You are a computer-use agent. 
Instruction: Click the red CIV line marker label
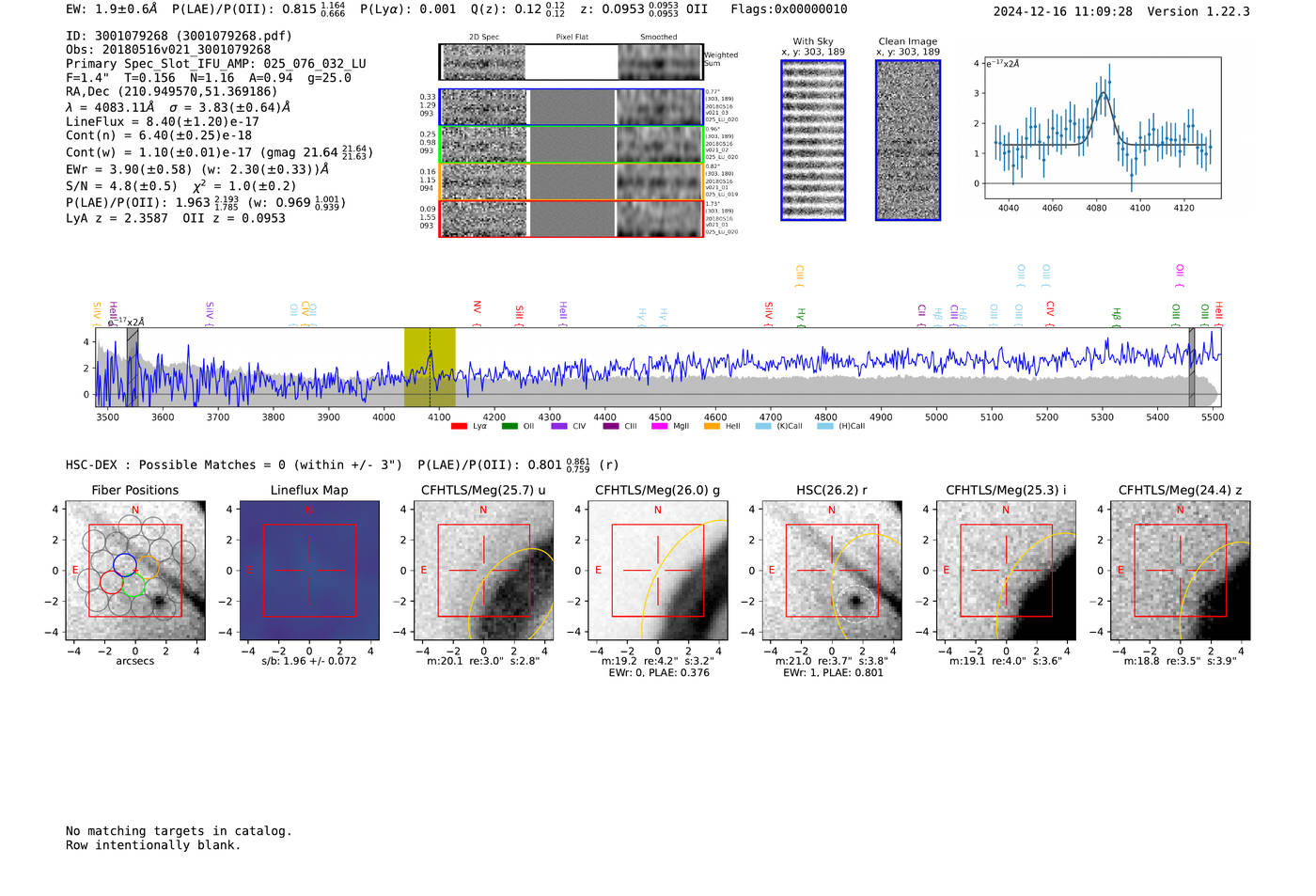click(1050, 311)
